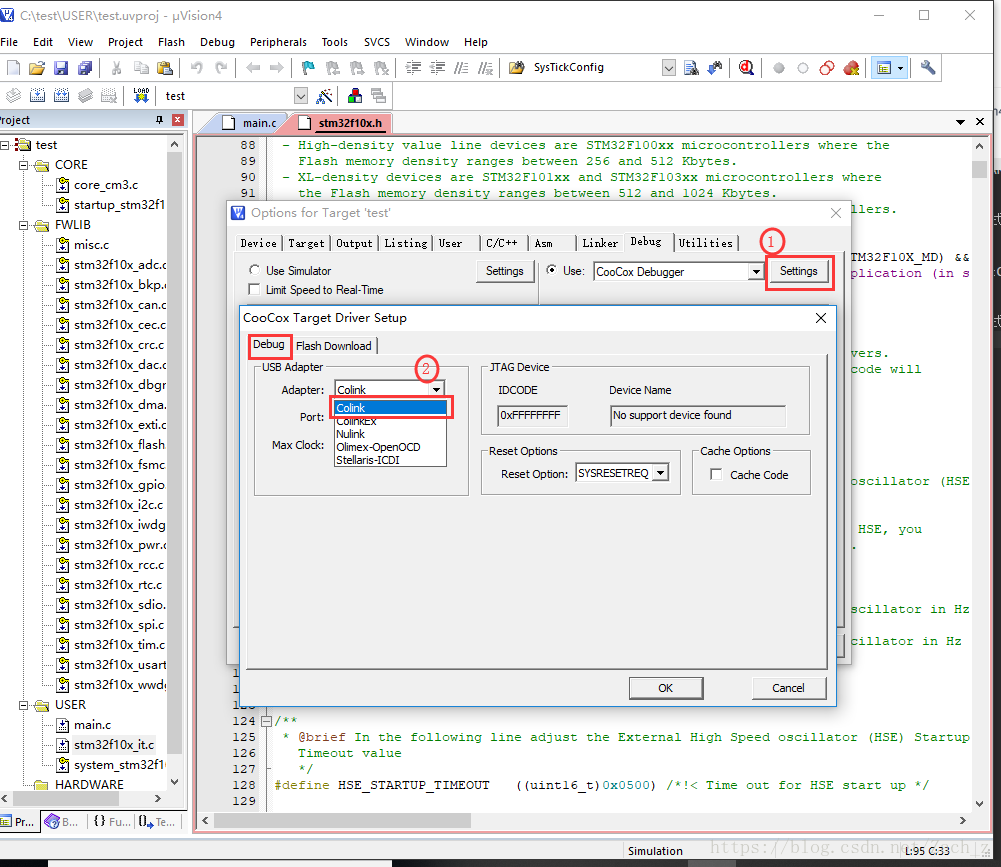Screen dimensions: 1001x867
Task: Click the project tree horizontal scrollbar
Action: (65, 799)
